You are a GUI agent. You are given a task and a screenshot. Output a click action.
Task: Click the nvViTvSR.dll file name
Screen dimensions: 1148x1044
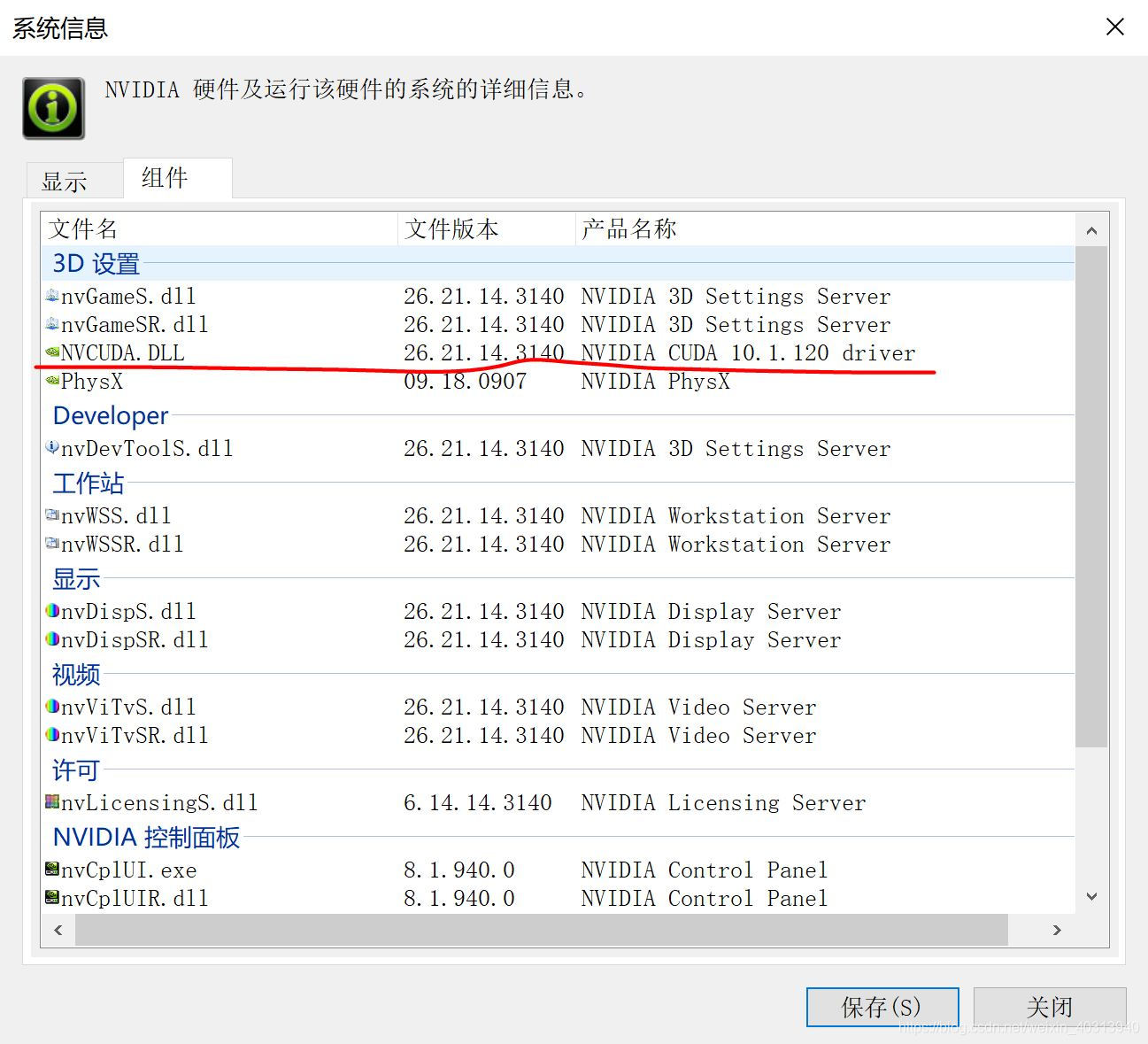tap(135, 735)
